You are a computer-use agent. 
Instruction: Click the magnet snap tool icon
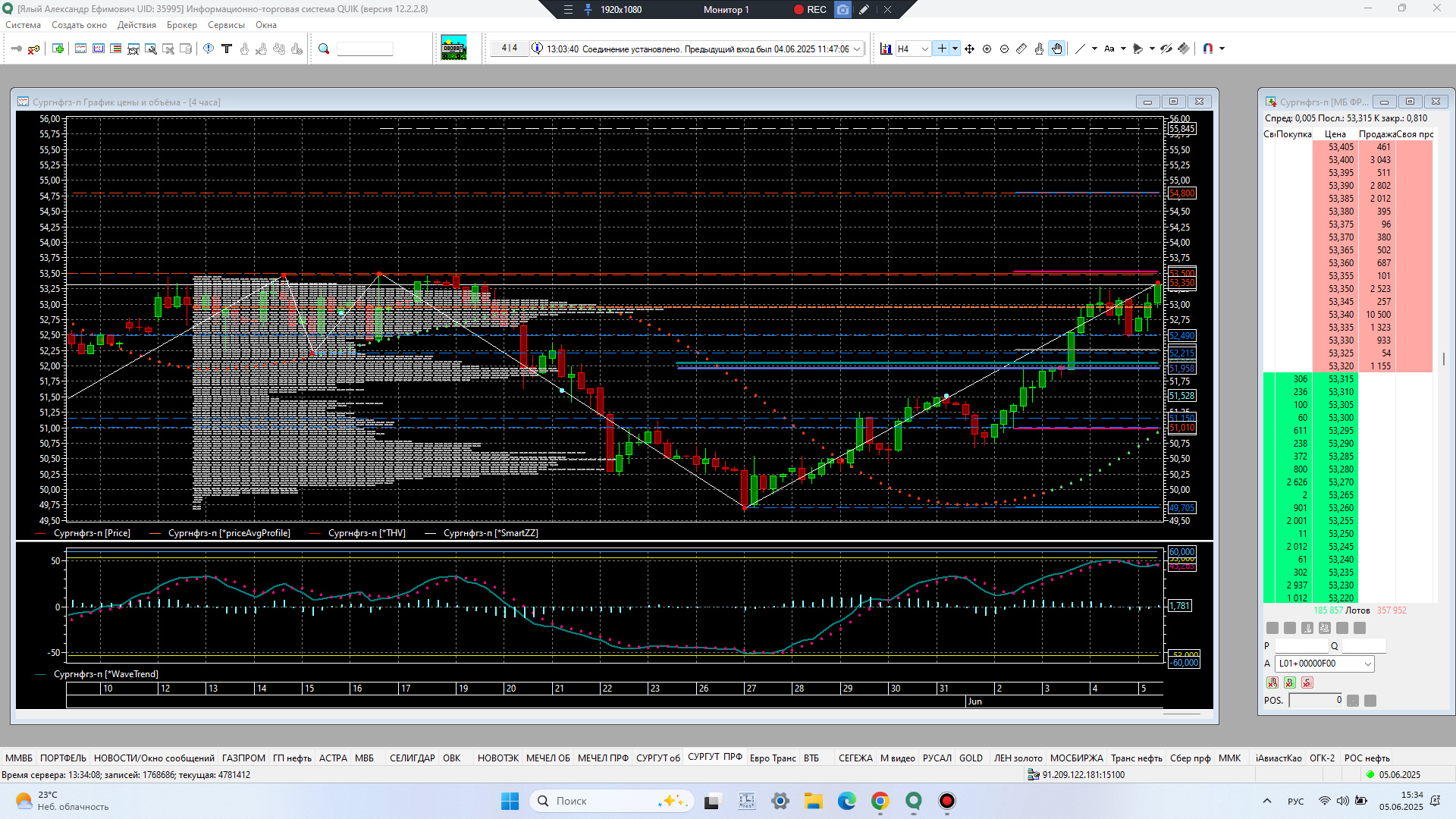coord(1208,49)
